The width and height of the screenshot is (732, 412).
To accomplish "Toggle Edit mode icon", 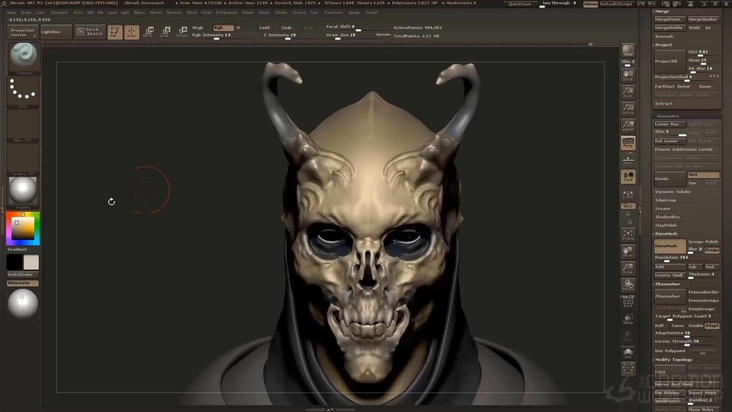I will [x=114, y=32].
